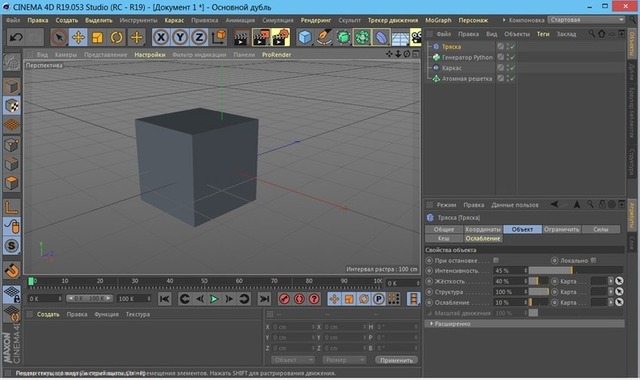
Task: Switch to Polygons mode in the left palette
Action: pos(11,183)
